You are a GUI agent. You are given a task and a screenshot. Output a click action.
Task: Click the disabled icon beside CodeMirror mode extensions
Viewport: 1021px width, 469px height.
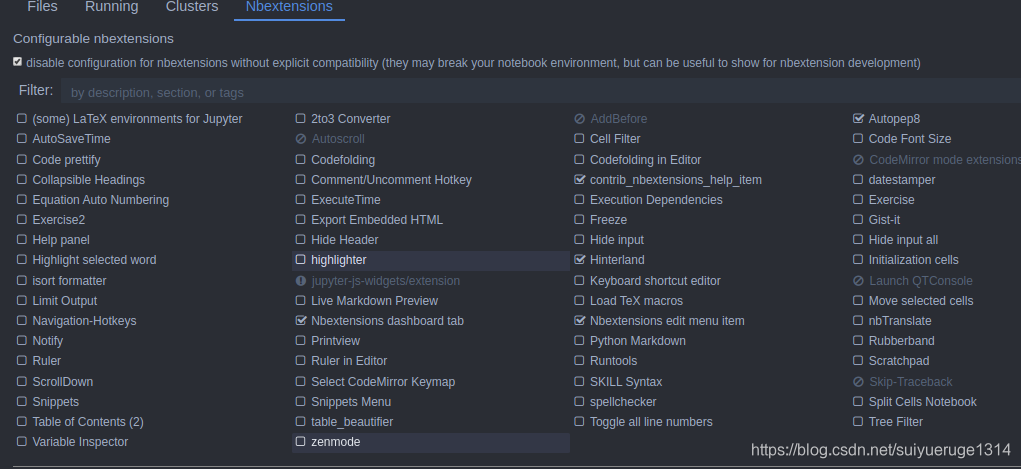[858, 160]
